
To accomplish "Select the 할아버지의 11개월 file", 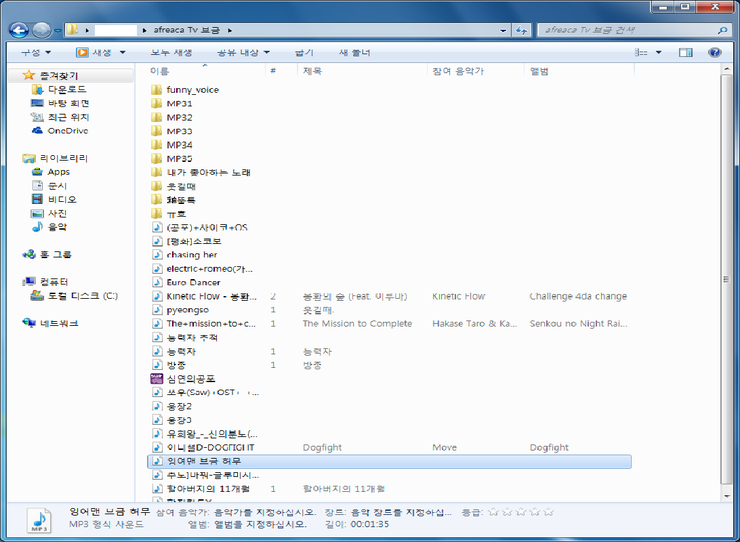I will [201, 489].
